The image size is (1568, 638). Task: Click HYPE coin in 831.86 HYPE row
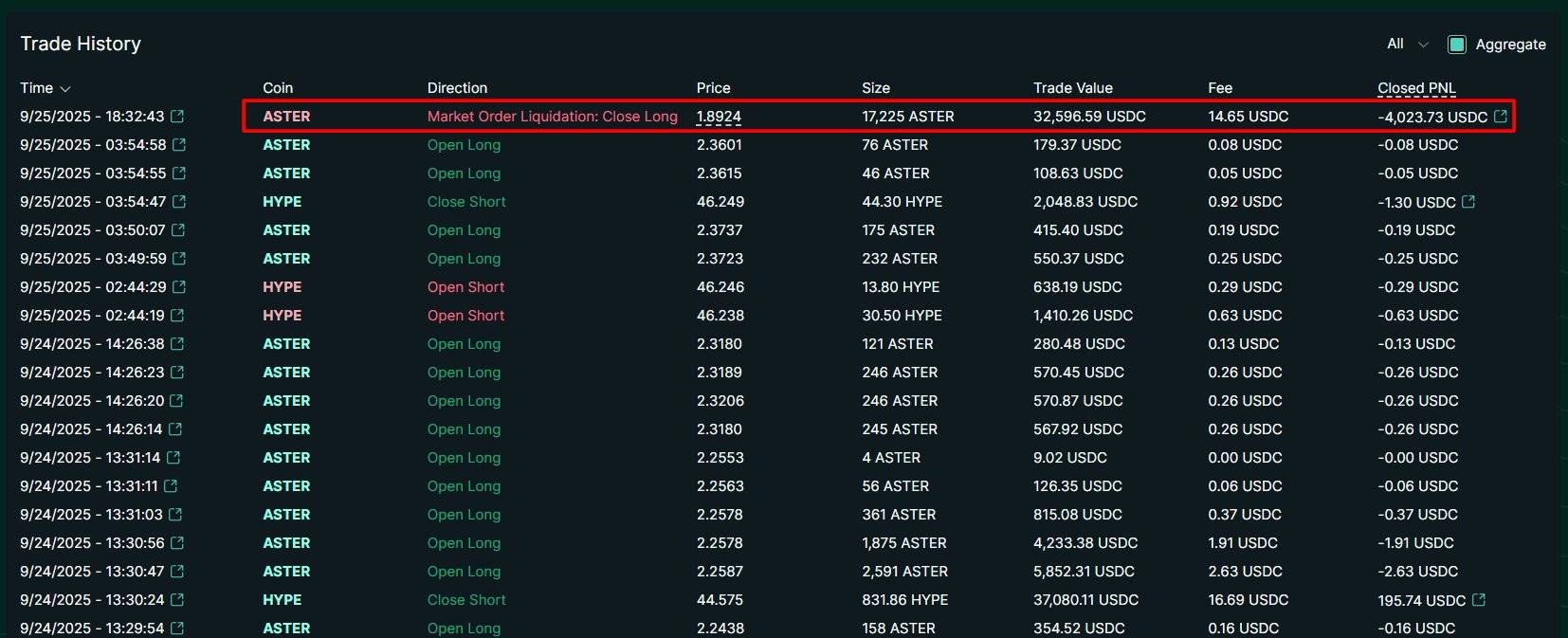pyautogui.click(x=282, y=600)
